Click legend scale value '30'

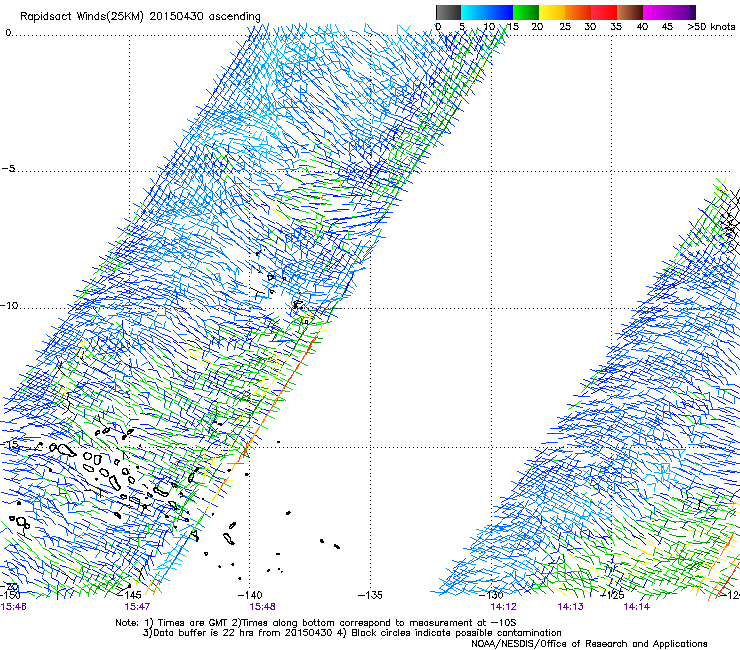tap(590, 27)
